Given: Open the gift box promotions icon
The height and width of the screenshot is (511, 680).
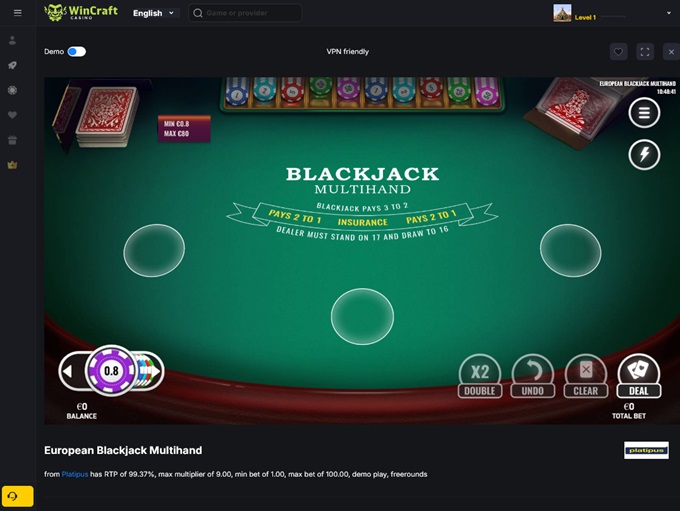Looking at the screenshot, I should [x=13, y=140].
